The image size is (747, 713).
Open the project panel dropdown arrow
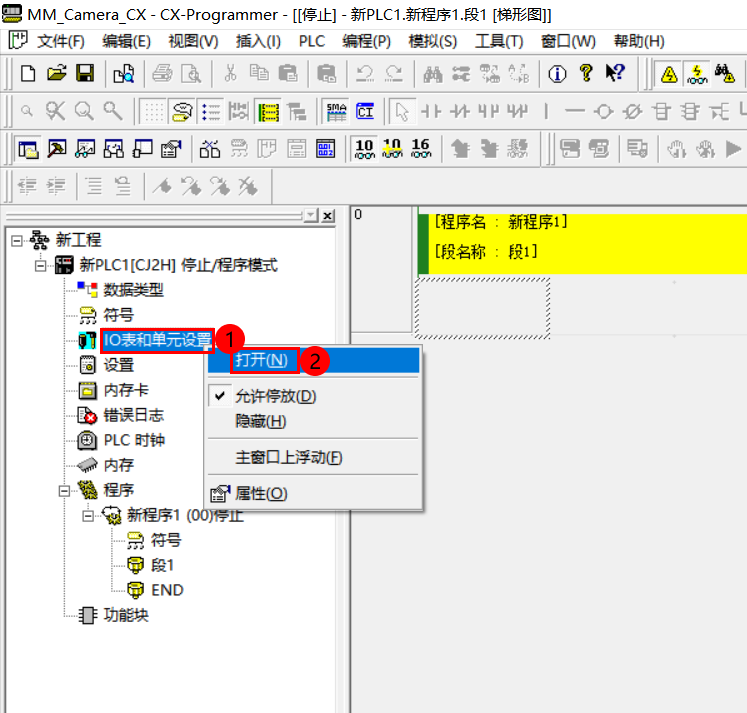point(311,216)
